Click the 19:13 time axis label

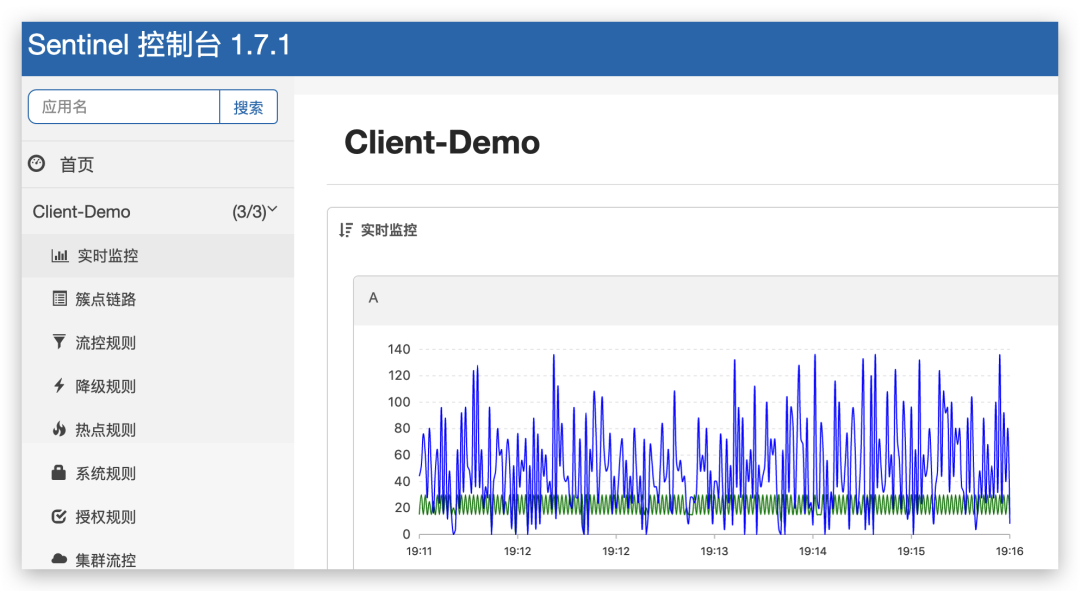(714, 551)
